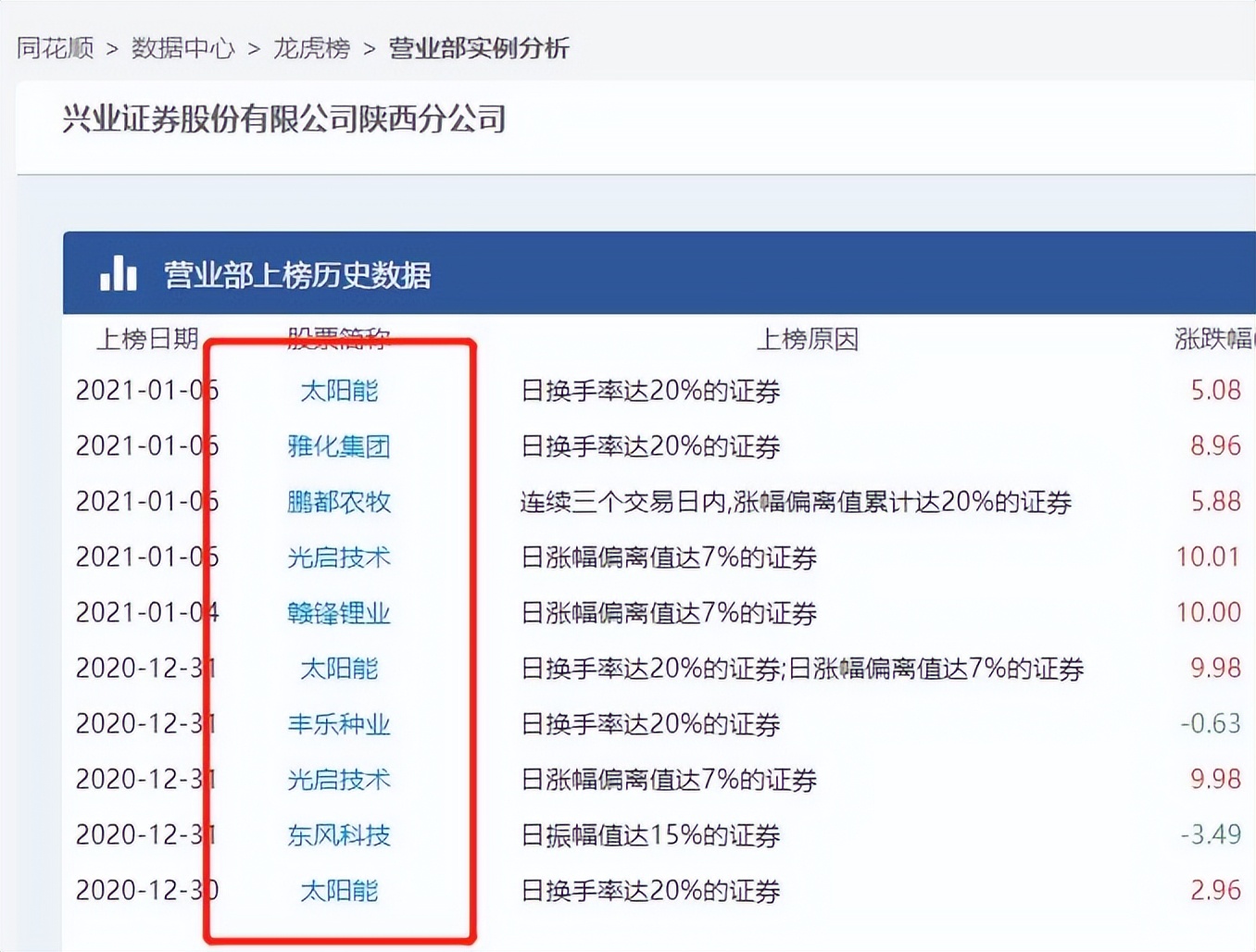Screen dimensions: 1256x952
Task: Open 太阳能 link in the 5.08 row
Action: (339, 391)
